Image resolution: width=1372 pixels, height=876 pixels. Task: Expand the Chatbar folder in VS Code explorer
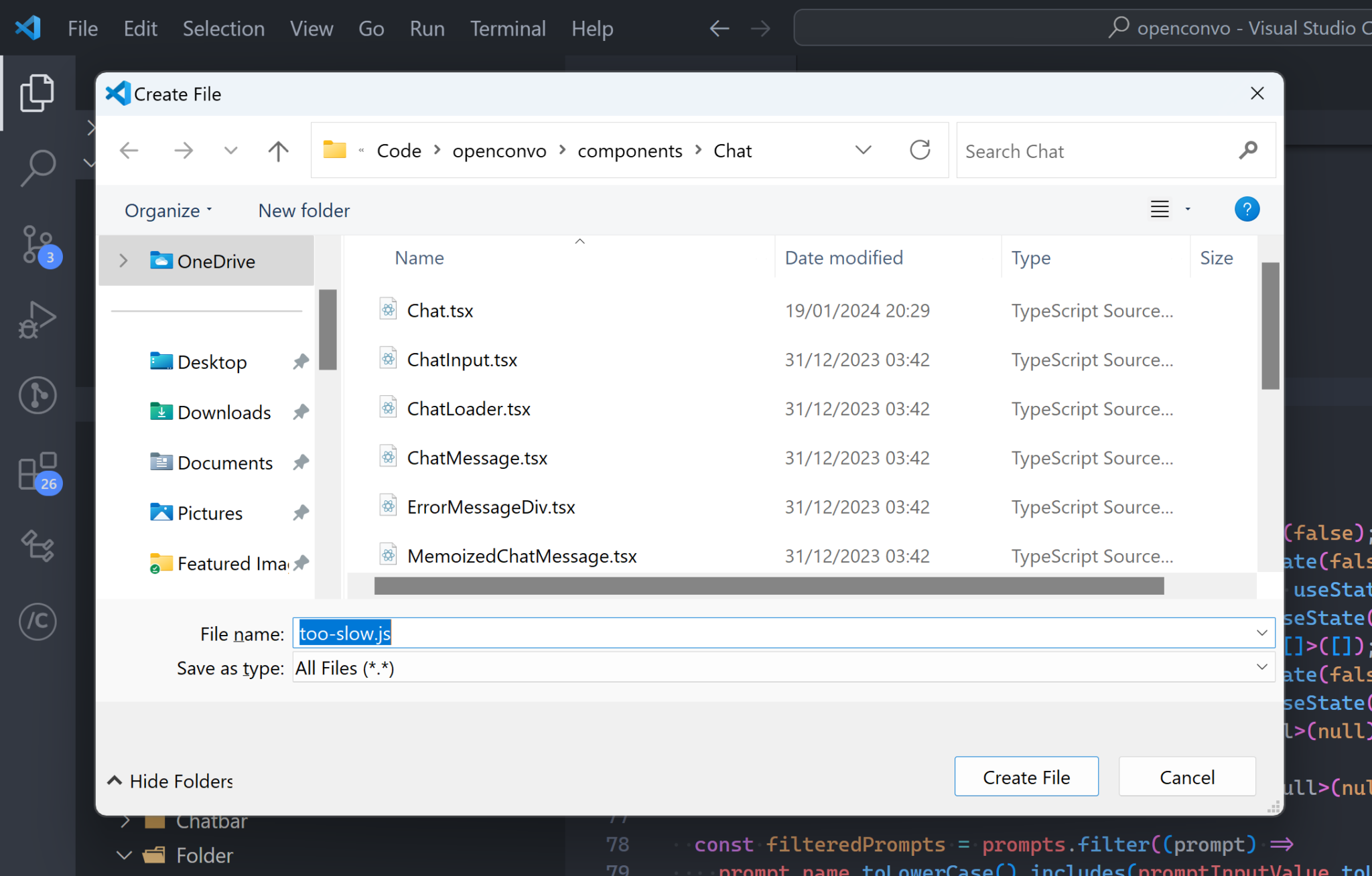(125, 821)
